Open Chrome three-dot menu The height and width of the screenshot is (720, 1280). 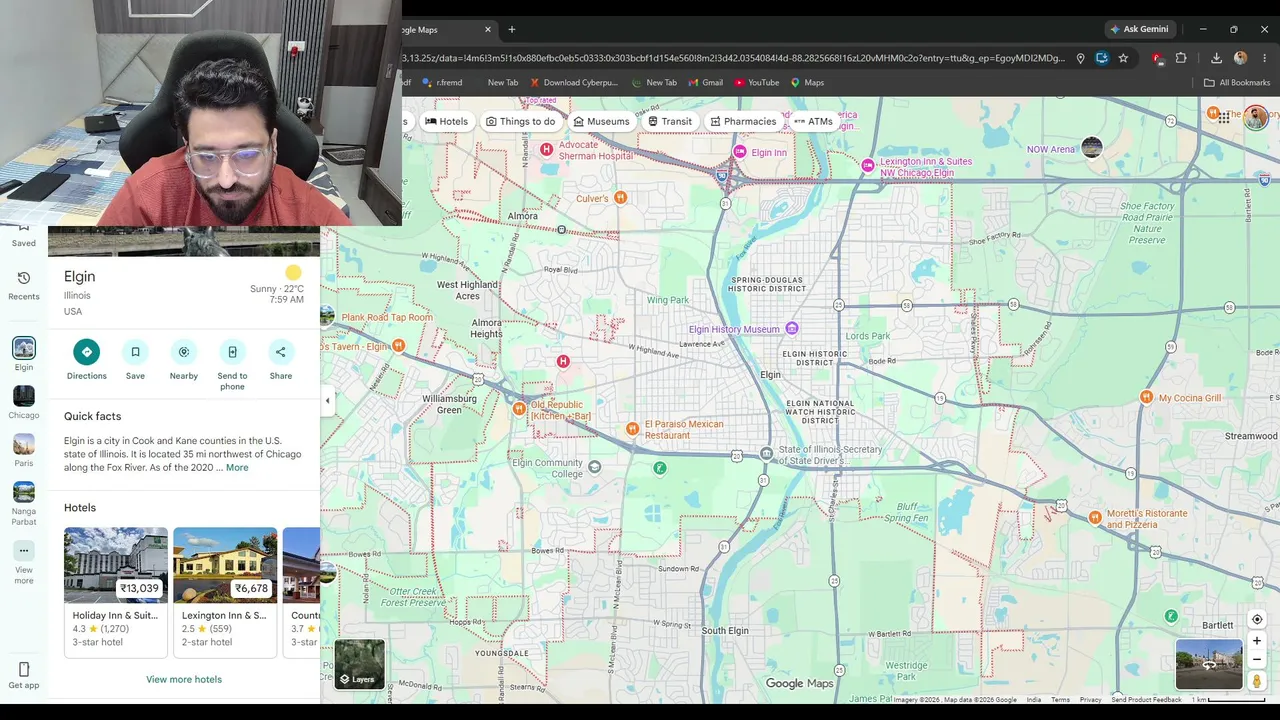coord(1264,58)
